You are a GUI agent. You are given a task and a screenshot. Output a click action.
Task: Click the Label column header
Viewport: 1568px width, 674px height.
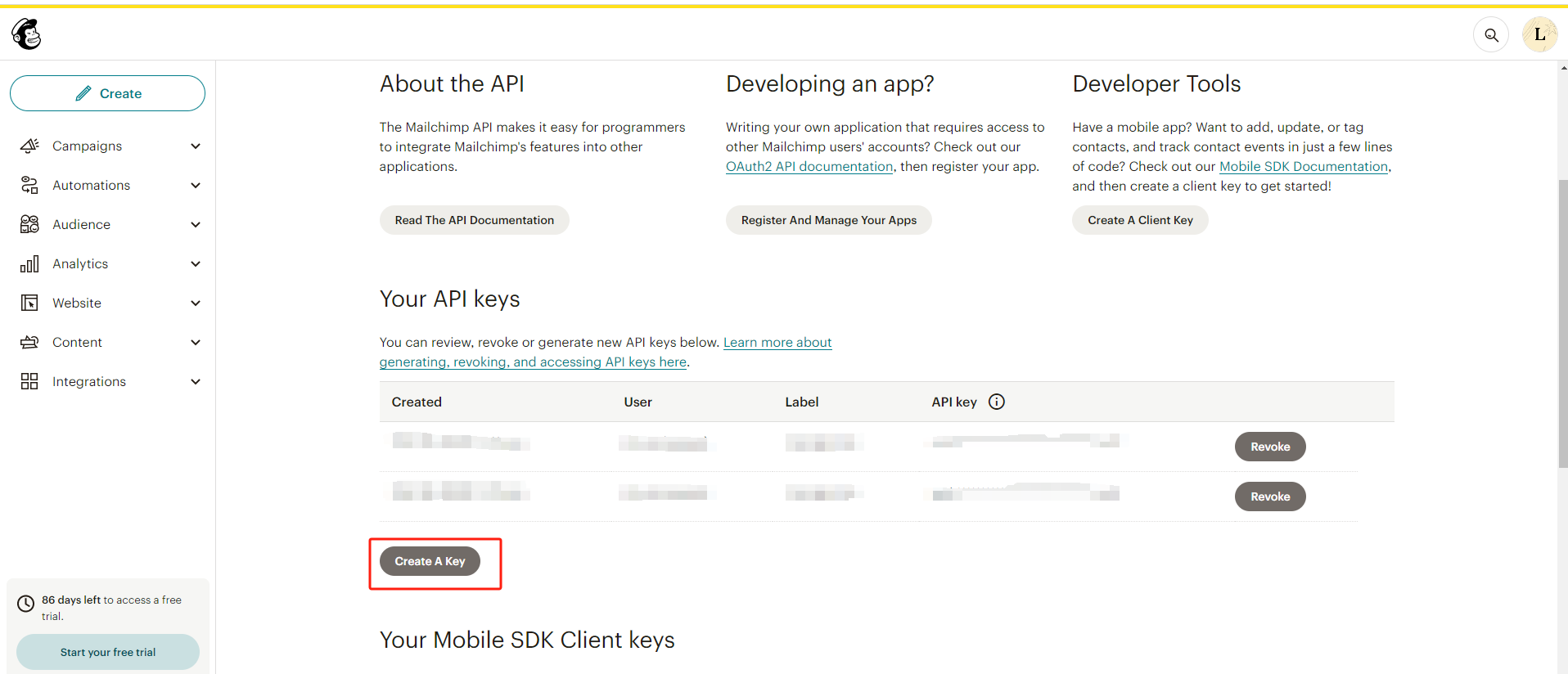click(801, 402)
